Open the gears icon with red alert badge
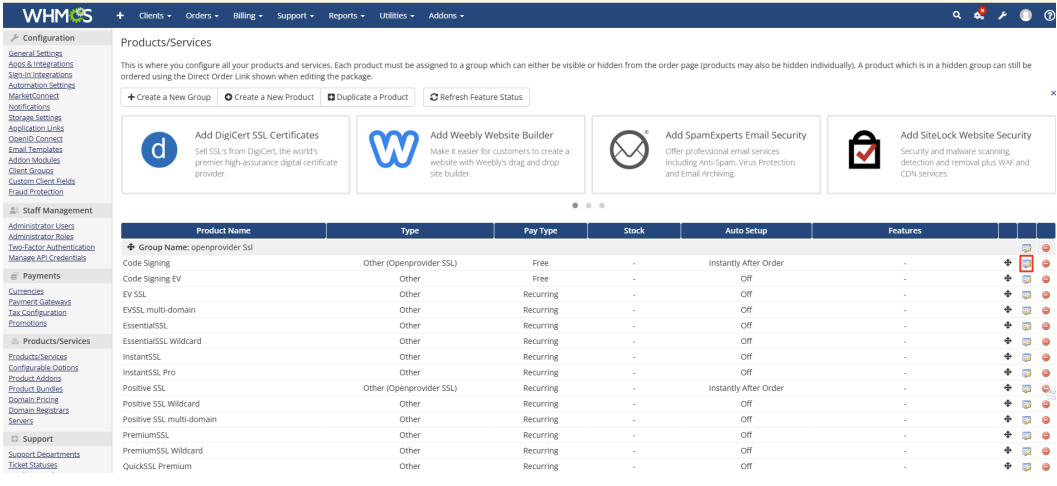 click(979, 15)
